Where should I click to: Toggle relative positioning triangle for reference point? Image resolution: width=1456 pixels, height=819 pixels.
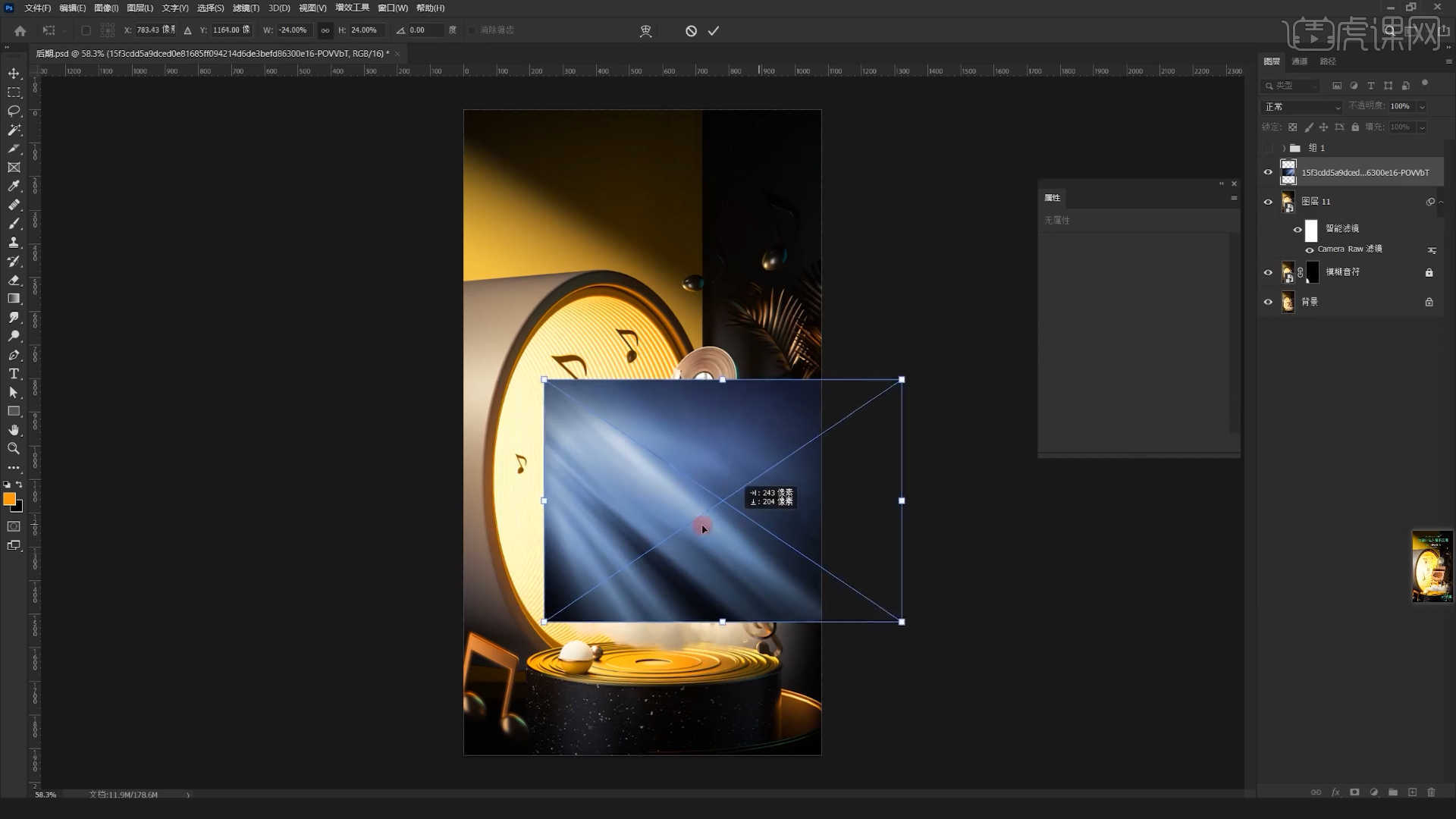(188, 30)
